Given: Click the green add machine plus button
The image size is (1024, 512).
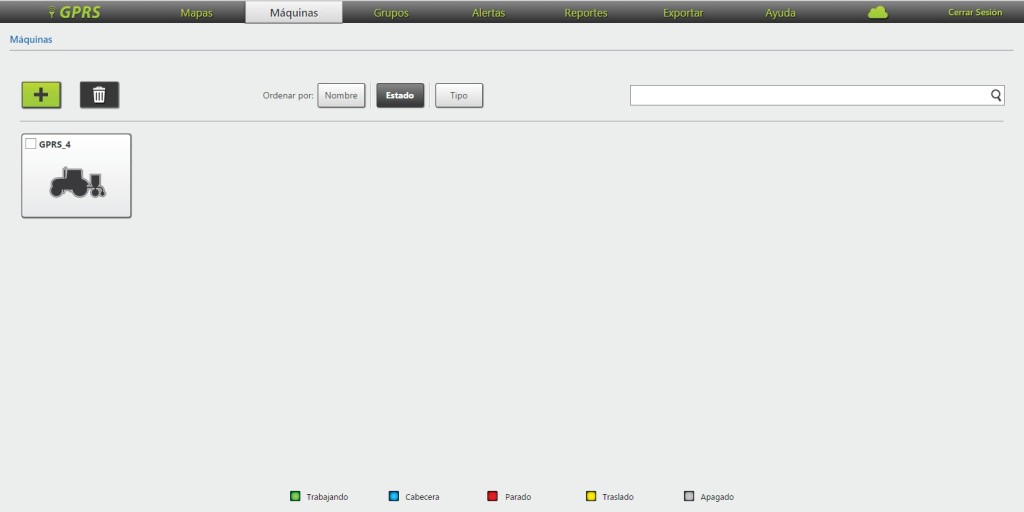Looking at the screenshot, I should click(x=41, y=95).
